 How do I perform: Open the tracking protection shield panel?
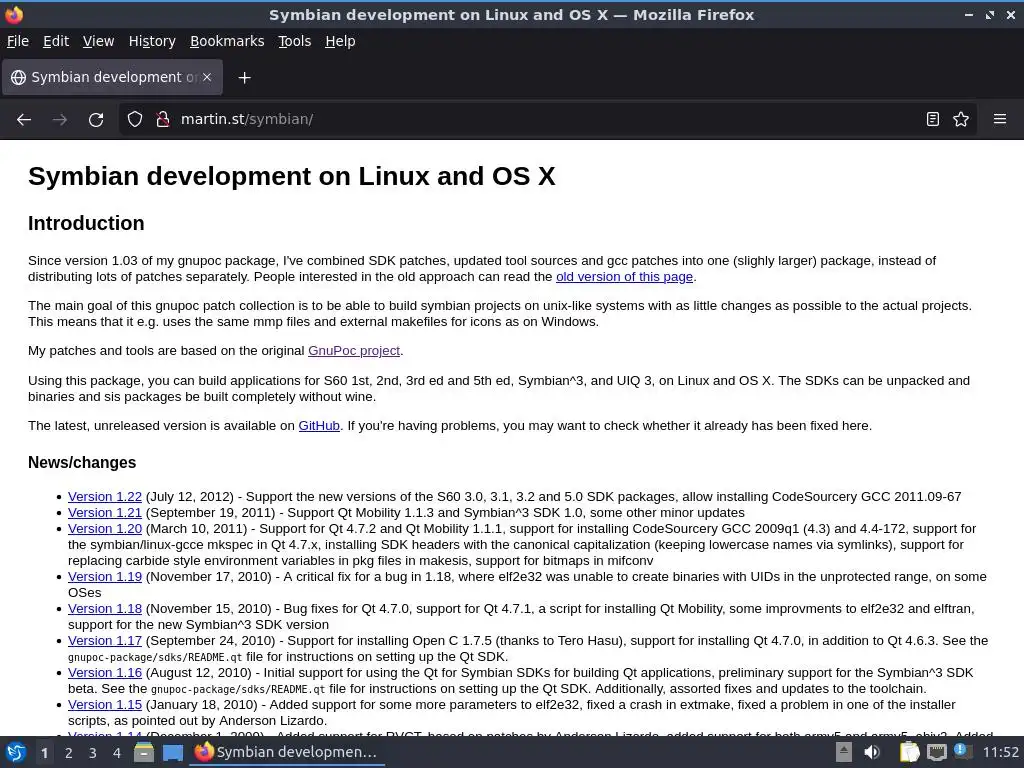click(135, 120)
